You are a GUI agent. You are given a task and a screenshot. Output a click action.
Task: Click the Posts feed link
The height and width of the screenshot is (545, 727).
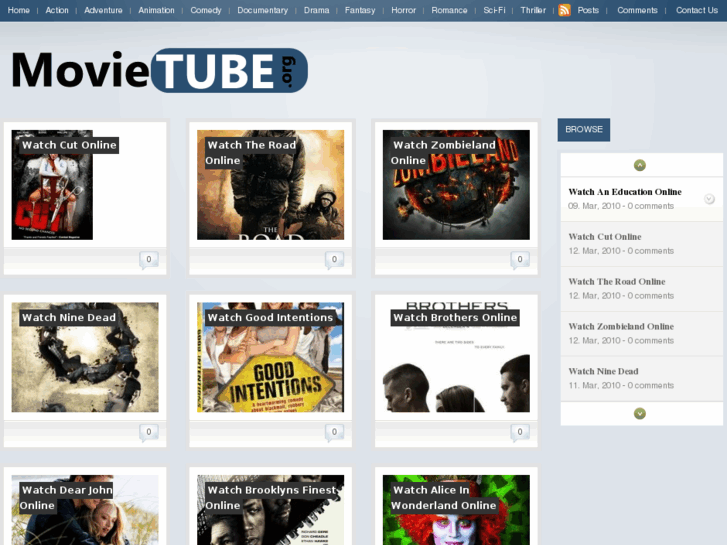(x=588, y=10)
